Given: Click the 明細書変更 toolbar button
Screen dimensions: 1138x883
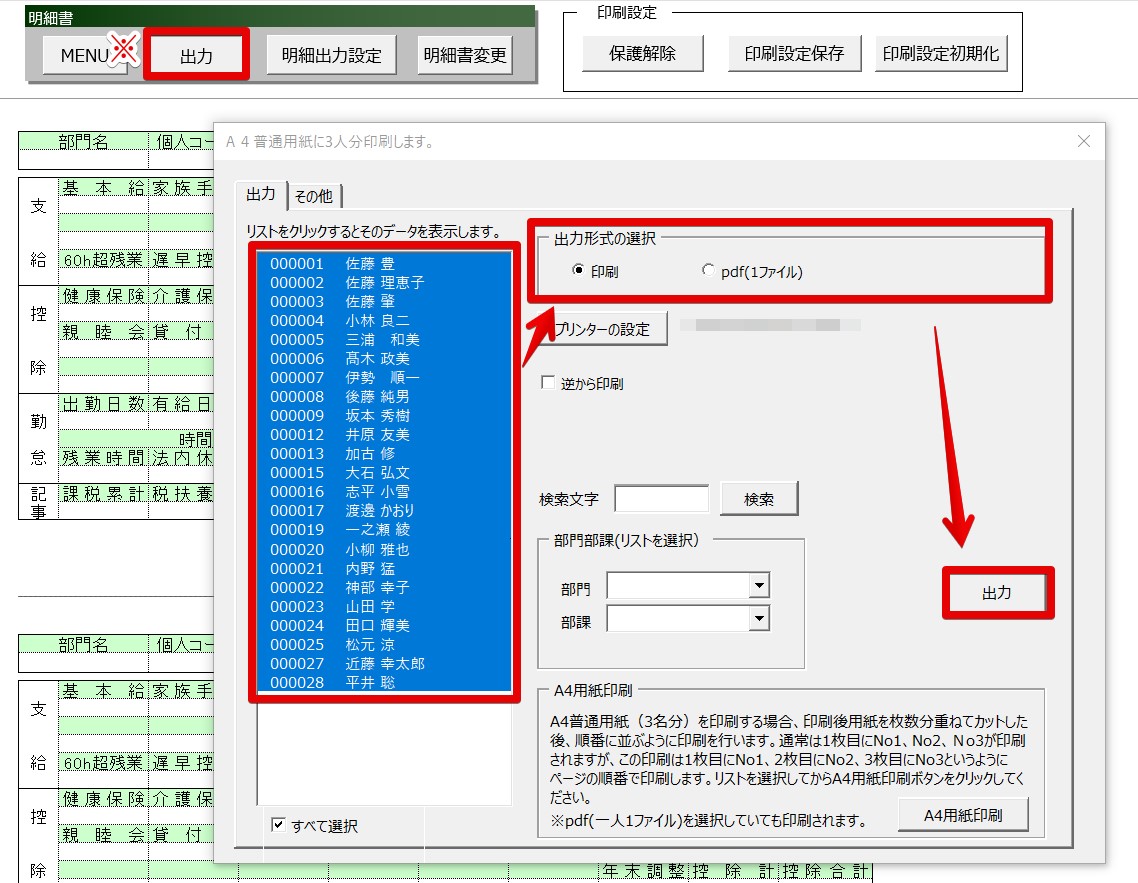Looking at the screenshot, I should coord(465,56).
